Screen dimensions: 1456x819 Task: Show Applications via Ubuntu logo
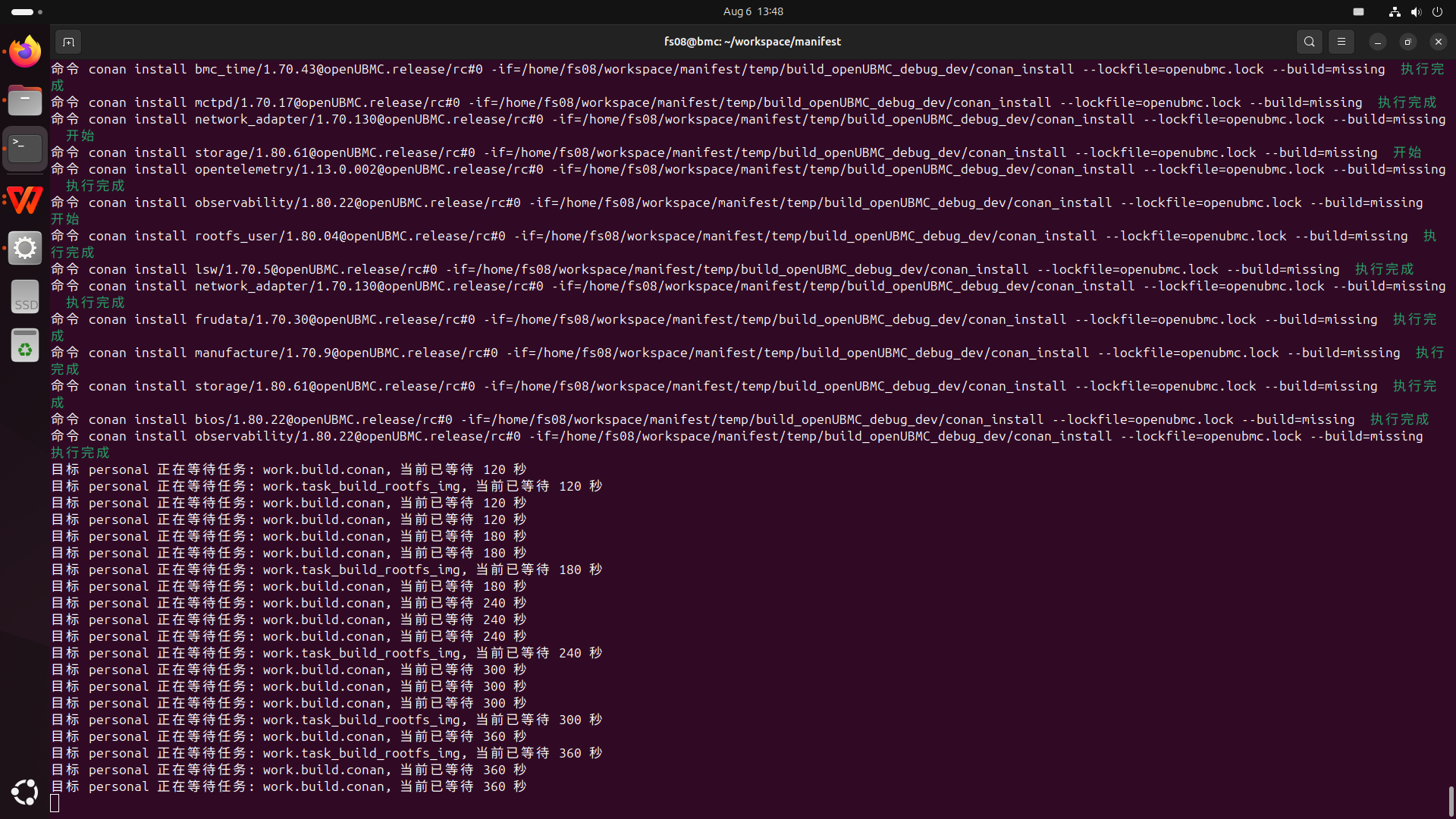(x=25, y=792)
